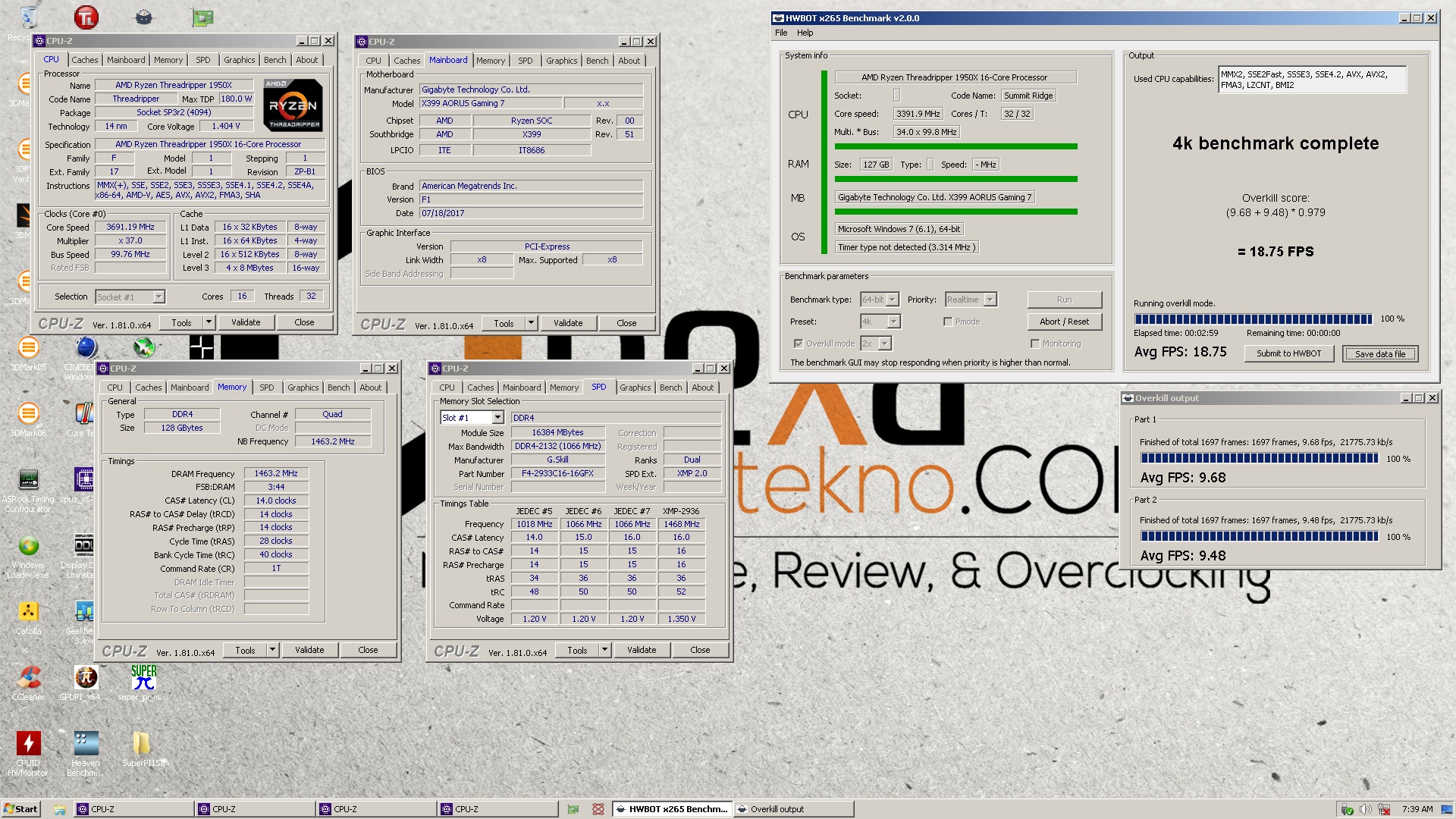Click the Abort / Reset button

(1065, 322)
